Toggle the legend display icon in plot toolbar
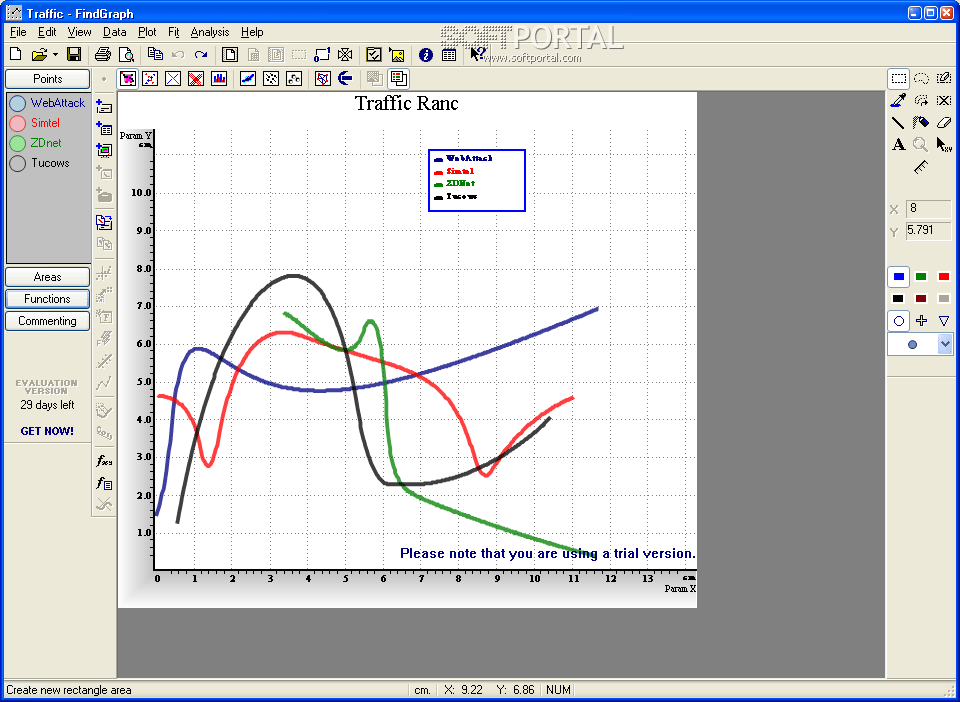This screenshot has width=960, height=702. click(399, 78)
